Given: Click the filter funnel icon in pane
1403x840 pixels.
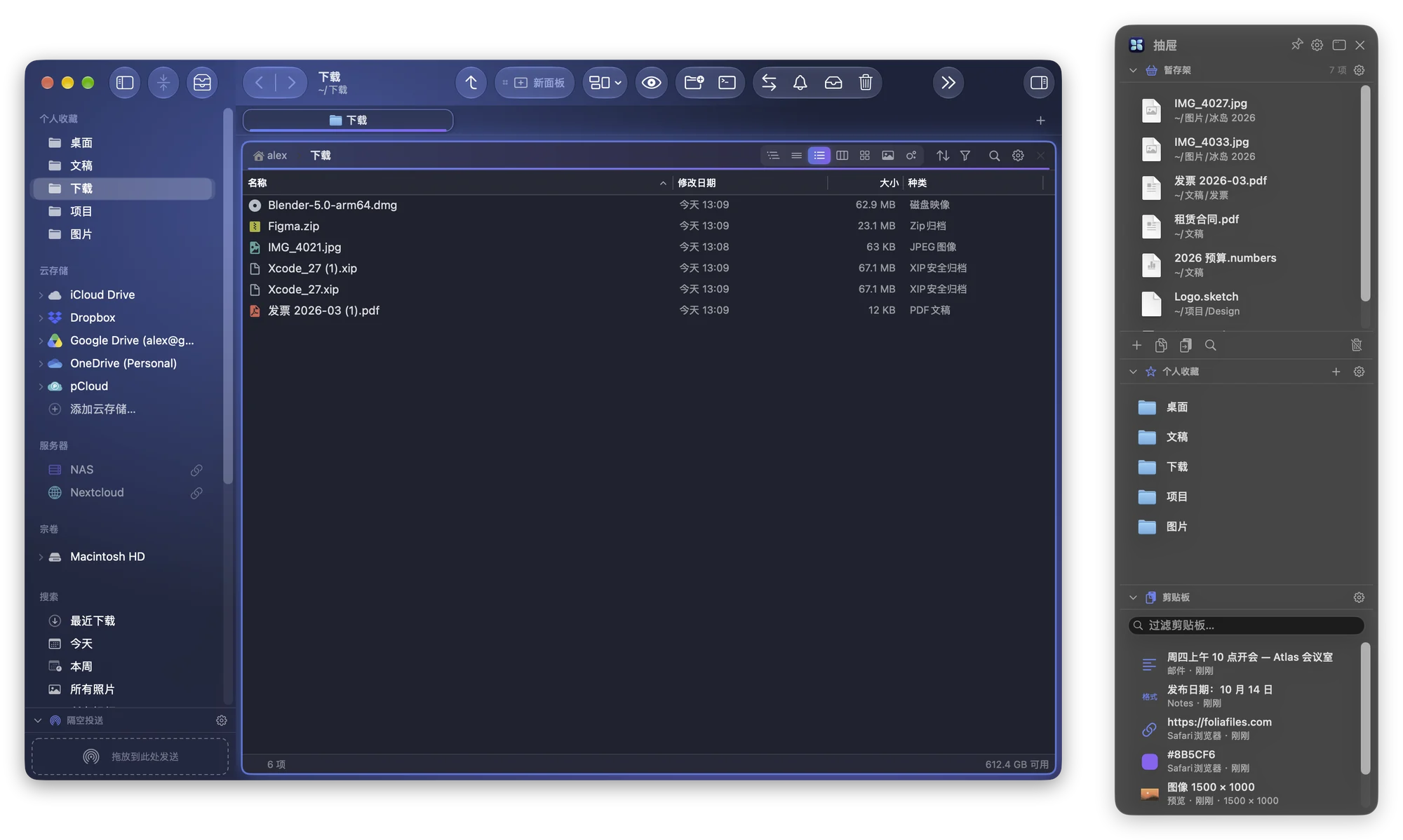Looking at the screenshot, I should [x=965, y=156].
